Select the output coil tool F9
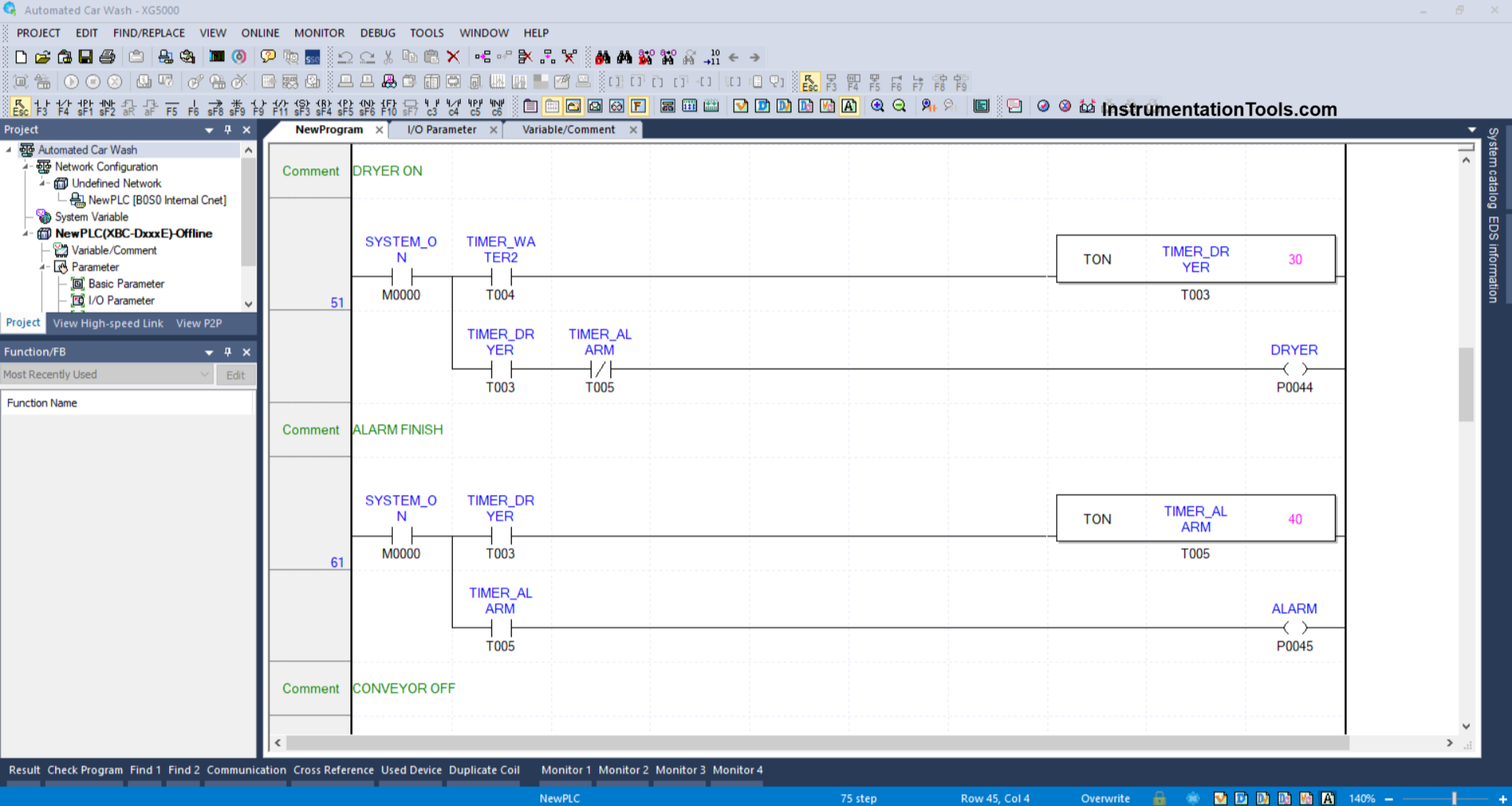1512x806 pixels. pyautogui.click(x=258, y=106)
